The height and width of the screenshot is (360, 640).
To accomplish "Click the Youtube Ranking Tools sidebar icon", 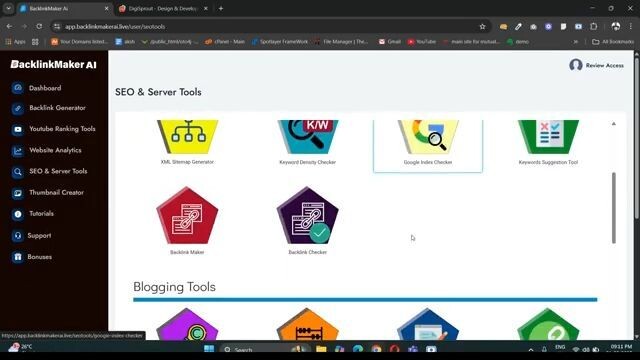I will click(18, 129).
